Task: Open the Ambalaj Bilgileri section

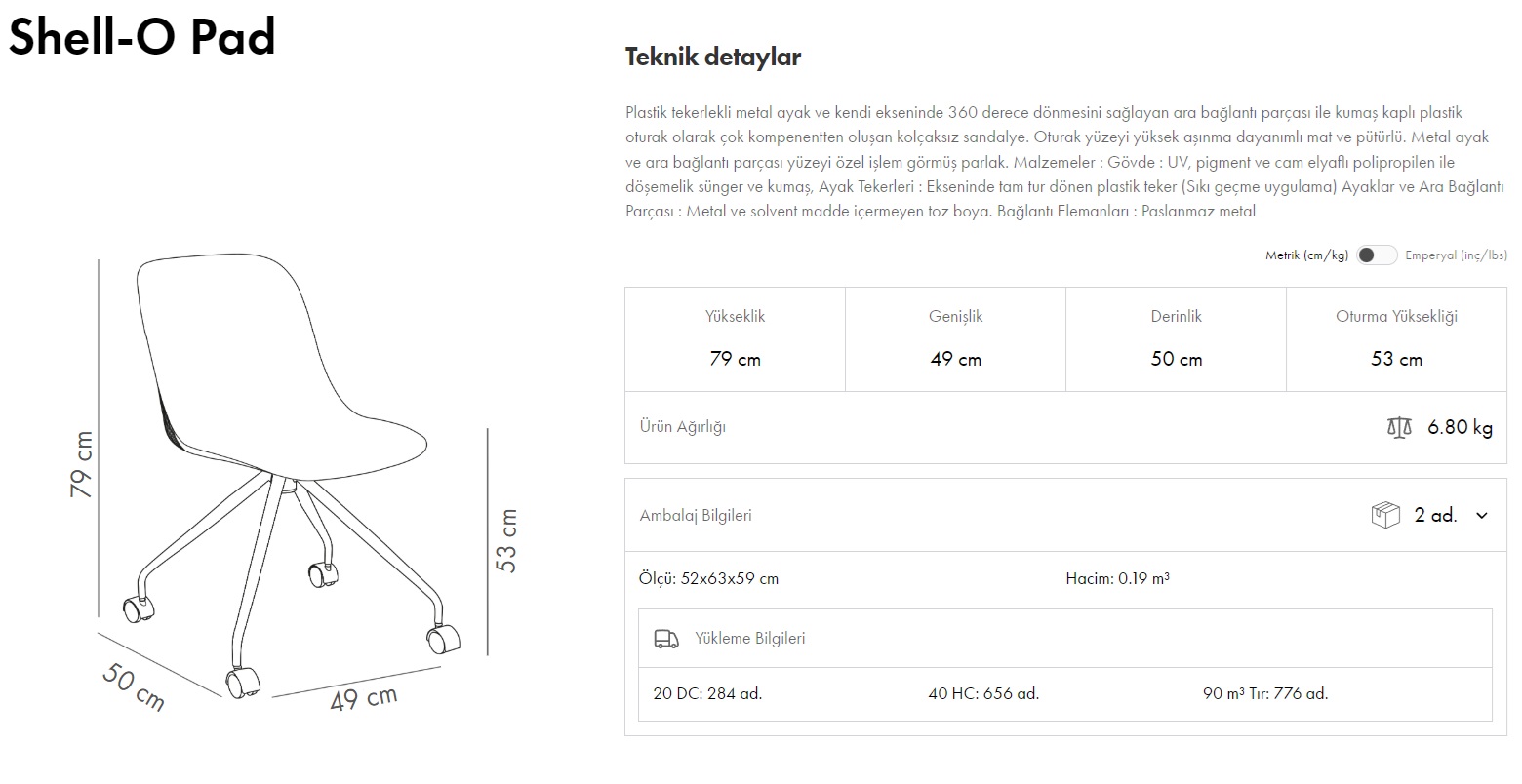Action: coord(696,515)
